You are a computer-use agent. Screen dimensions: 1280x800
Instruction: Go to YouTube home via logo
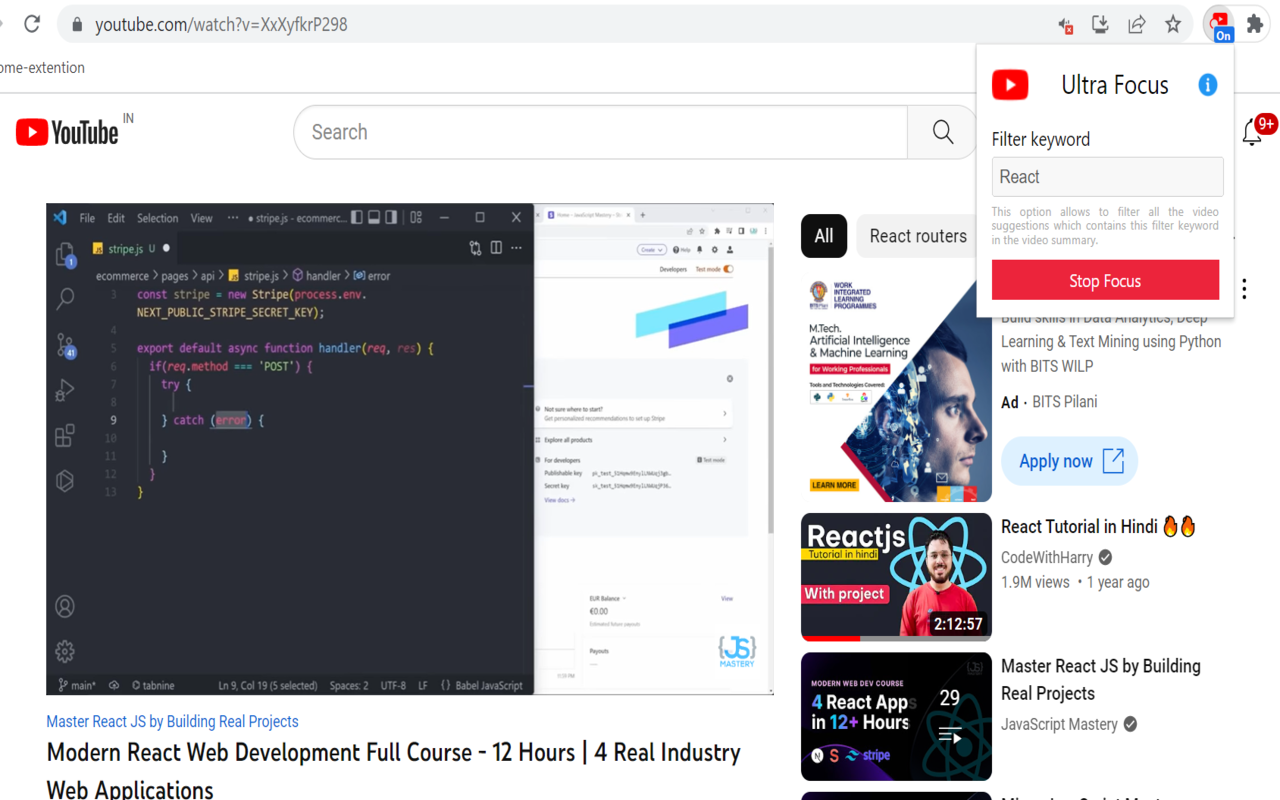pyautogui.click(x=67, y=132)
